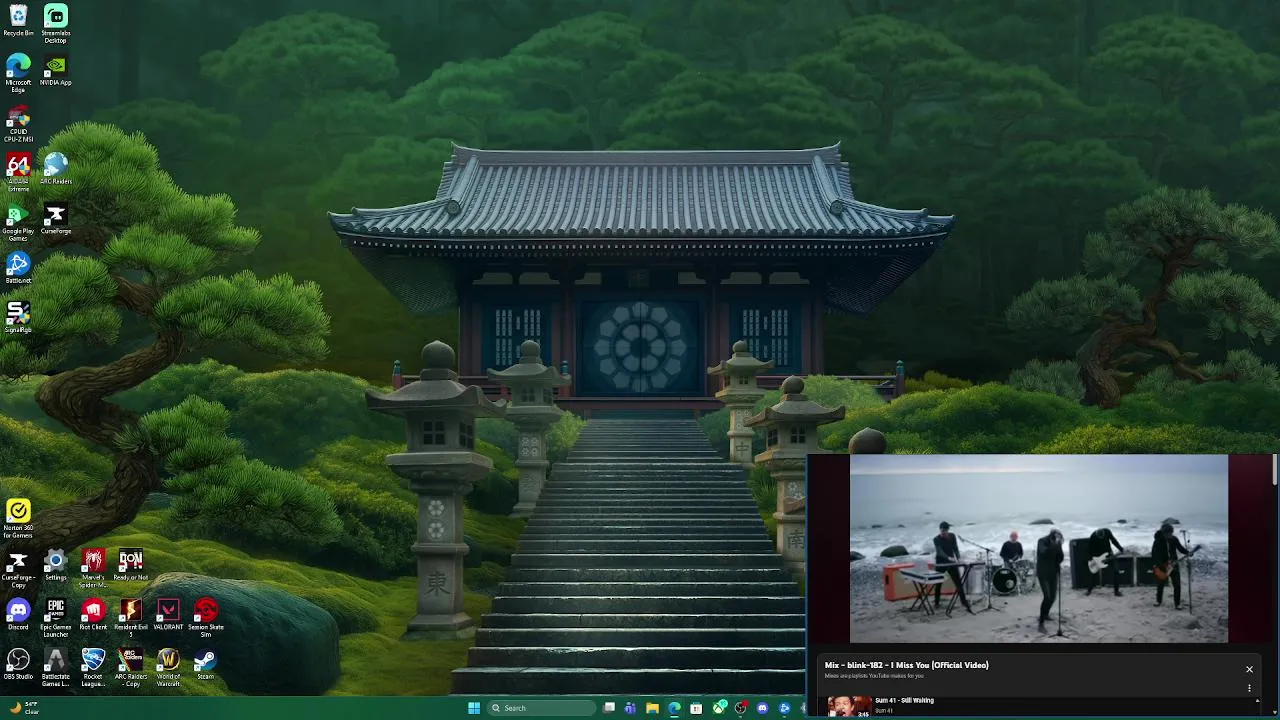
Task: Select the Ready or Not shortcut
Action: (131, 565)
